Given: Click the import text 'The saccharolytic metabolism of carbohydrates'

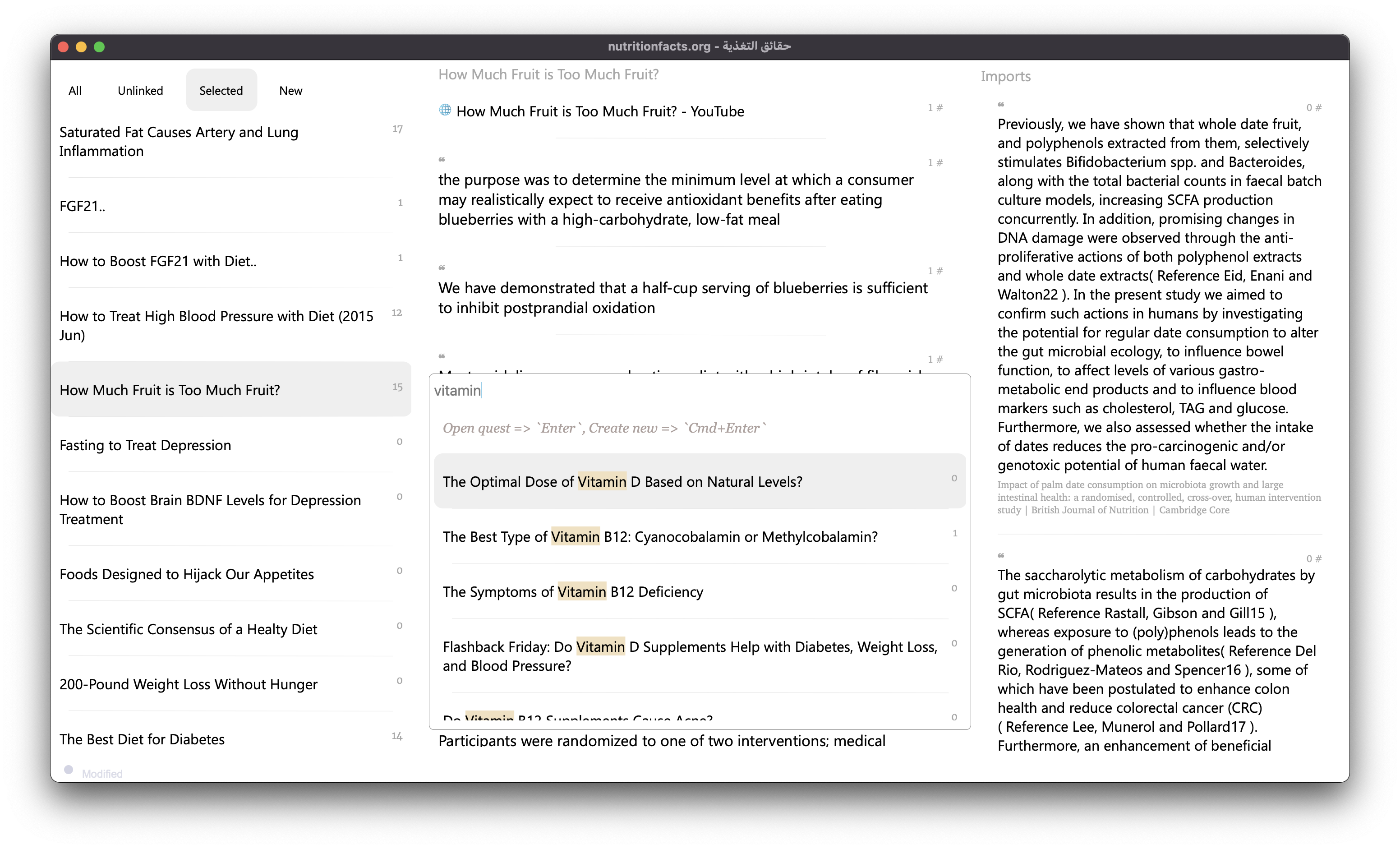Looking at the screenshot, I should click(x=1157, y=660).
